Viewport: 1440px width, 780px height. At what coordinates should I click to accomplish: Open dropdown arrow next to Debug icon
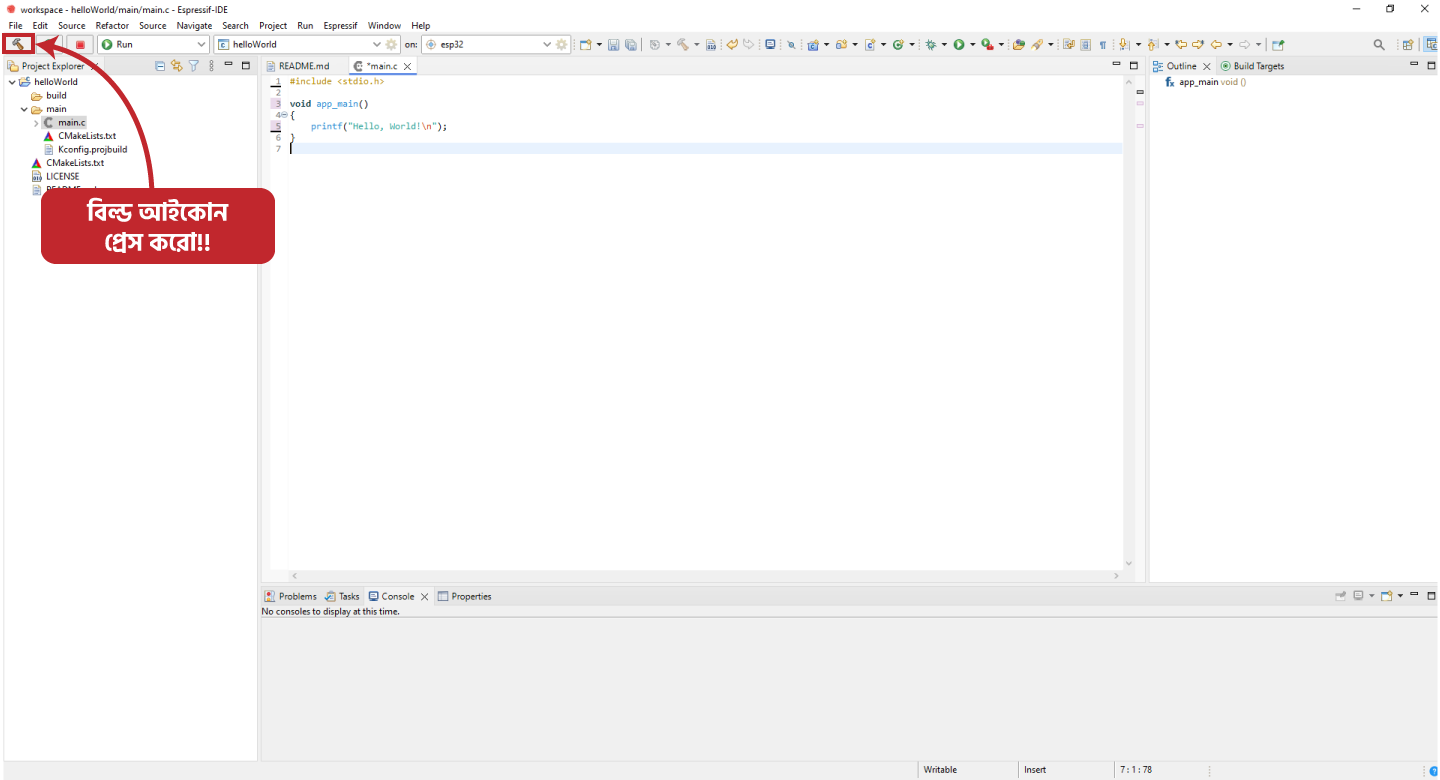944,44
